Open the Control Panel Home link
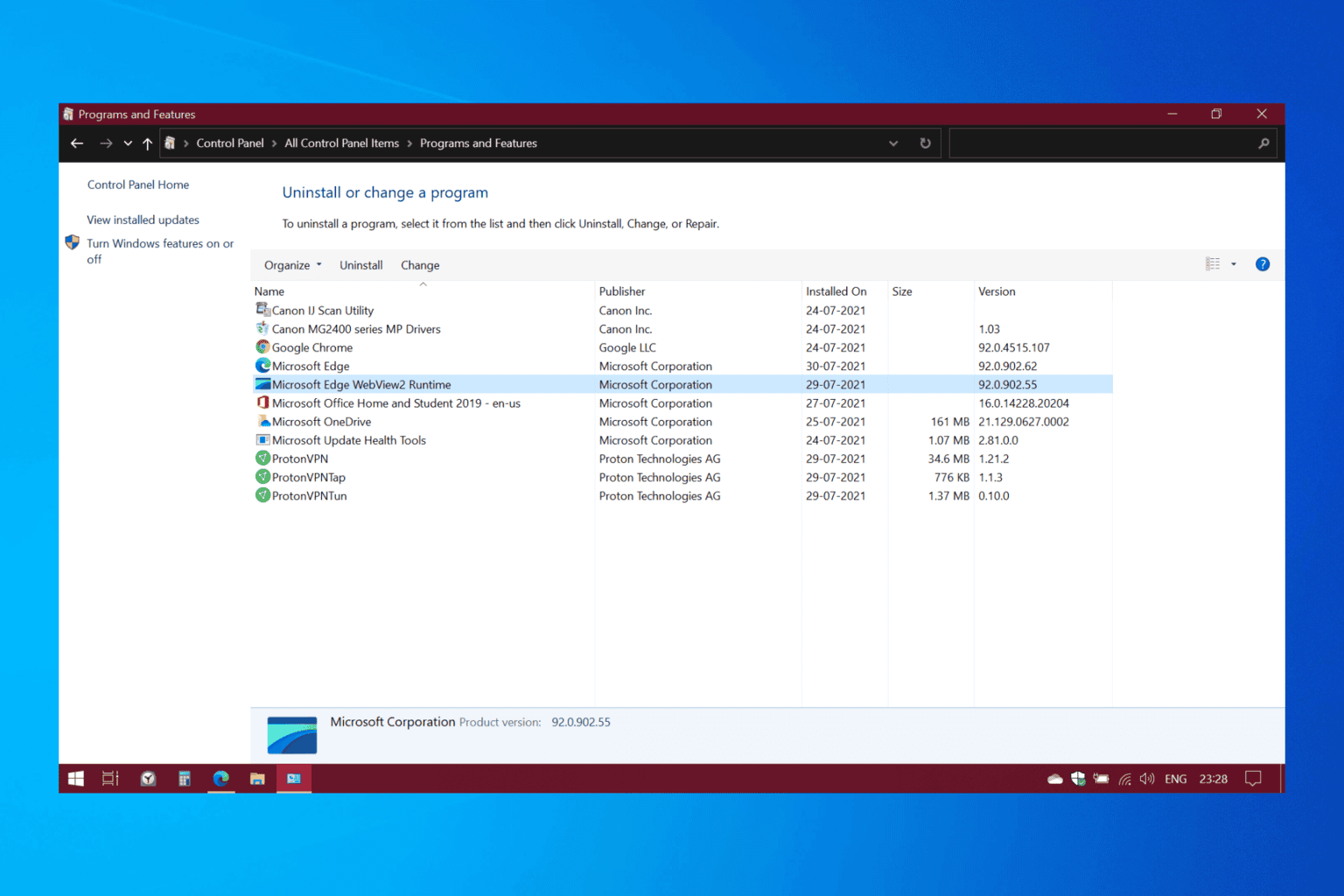Screen dimensions: 1344x896 (x=138, y=185)
